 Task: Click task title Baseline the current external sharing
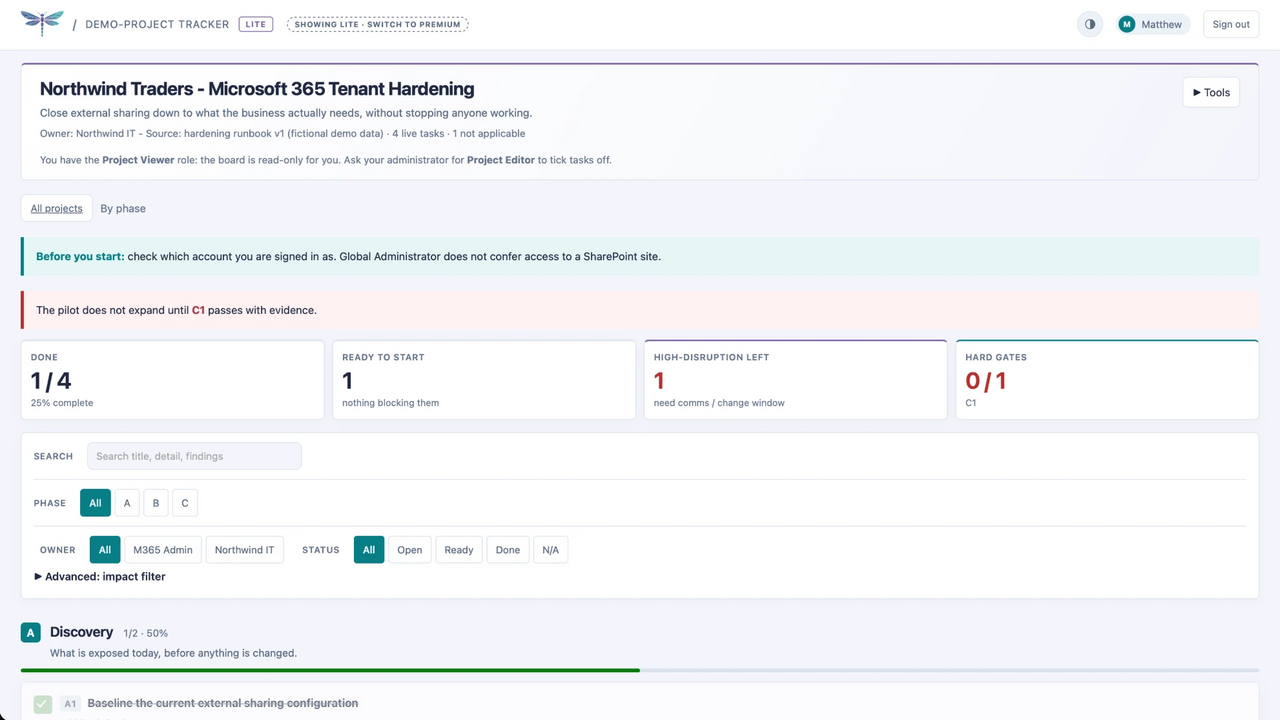point(223,703)
